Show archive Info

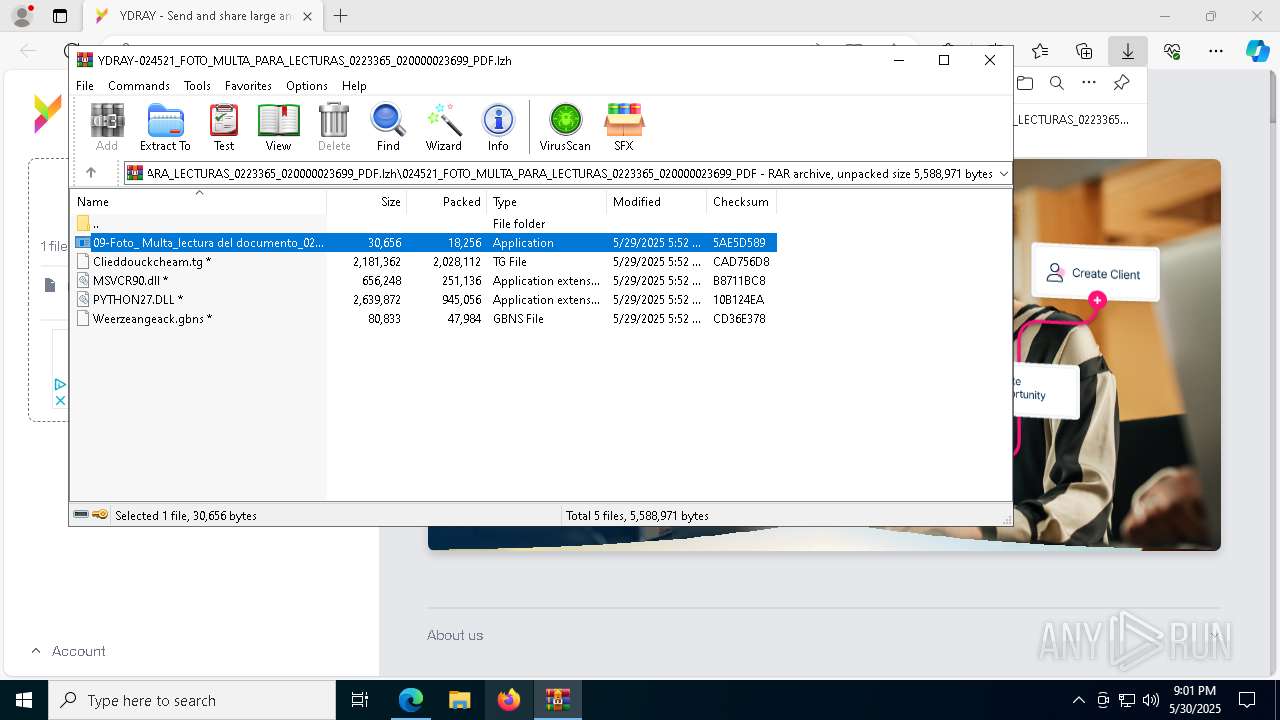pyautogui.click(x=498, y=127)
